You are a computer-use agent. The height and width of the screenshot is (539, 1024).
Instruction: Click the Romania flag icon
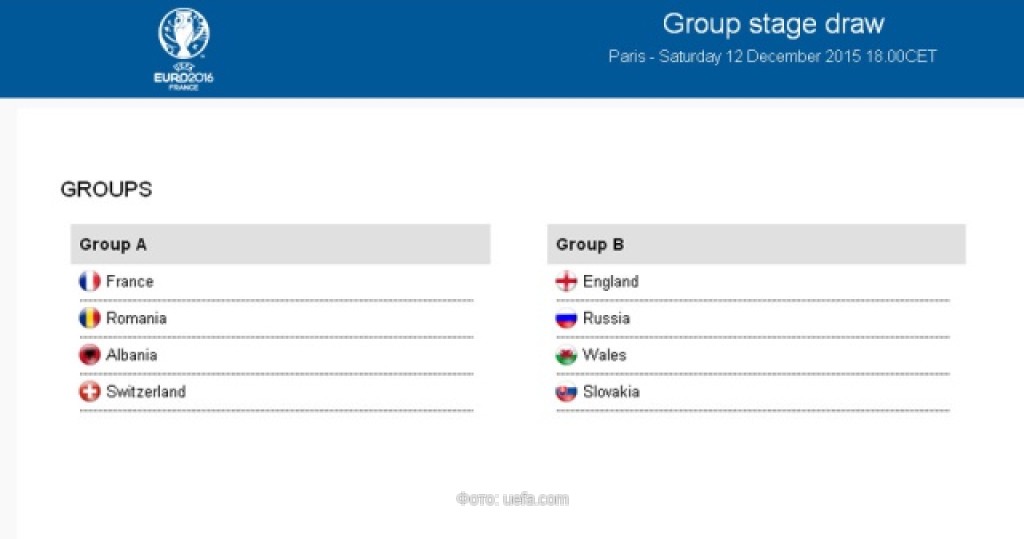(90, 319)
